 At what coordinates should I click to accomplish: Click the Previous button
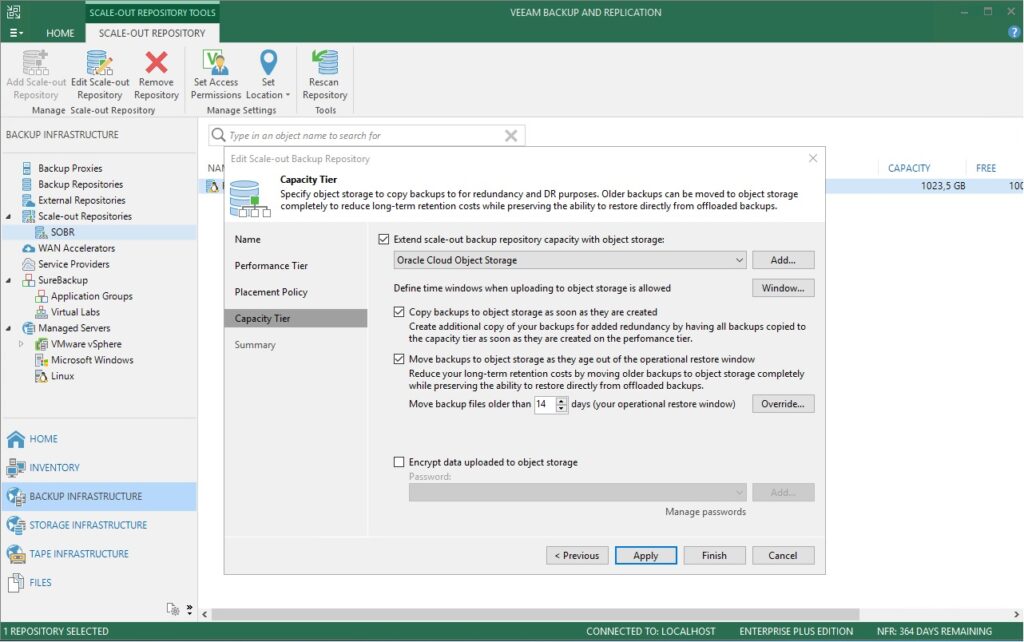[x=577, y=555]
